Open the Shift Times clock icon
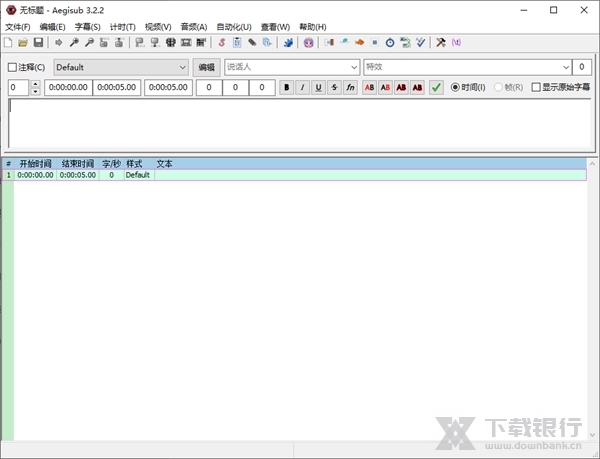600x459 pixels. pos(390,43)
